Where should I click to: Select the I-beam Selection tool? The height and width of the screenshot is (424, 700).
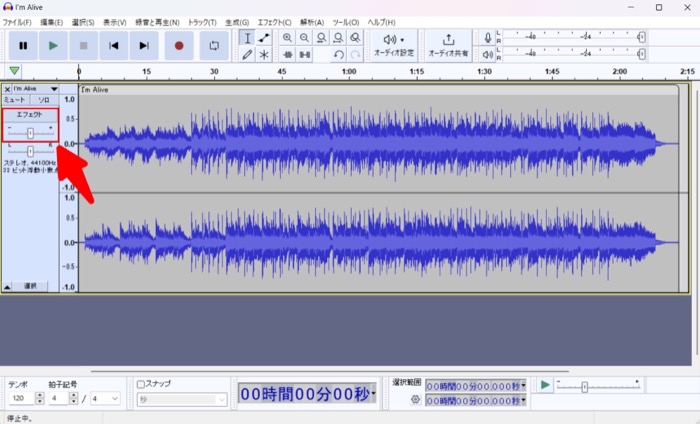[x=247, y=38]
